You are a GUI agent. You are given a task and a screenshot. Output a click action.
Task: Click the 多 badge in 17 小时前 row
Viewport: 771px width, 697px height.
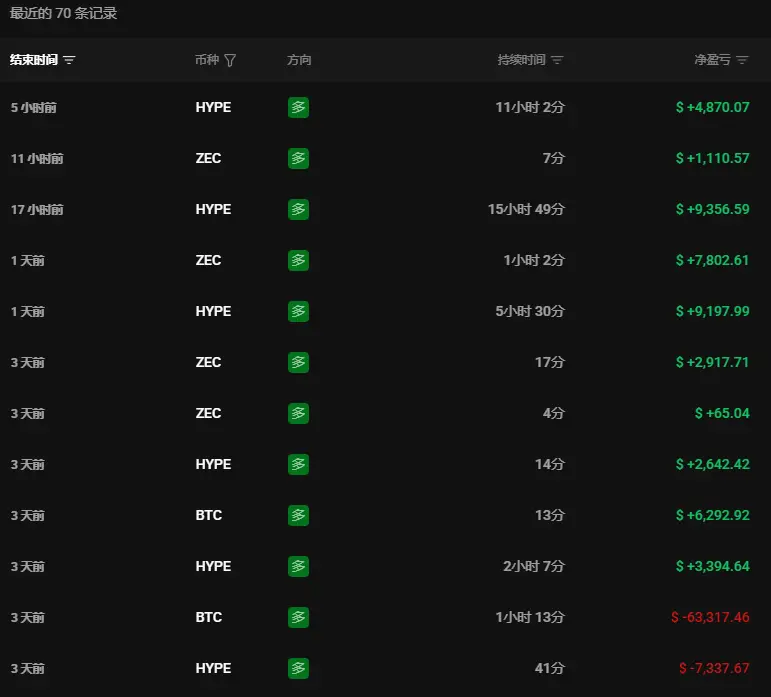(x=298, y=209)
